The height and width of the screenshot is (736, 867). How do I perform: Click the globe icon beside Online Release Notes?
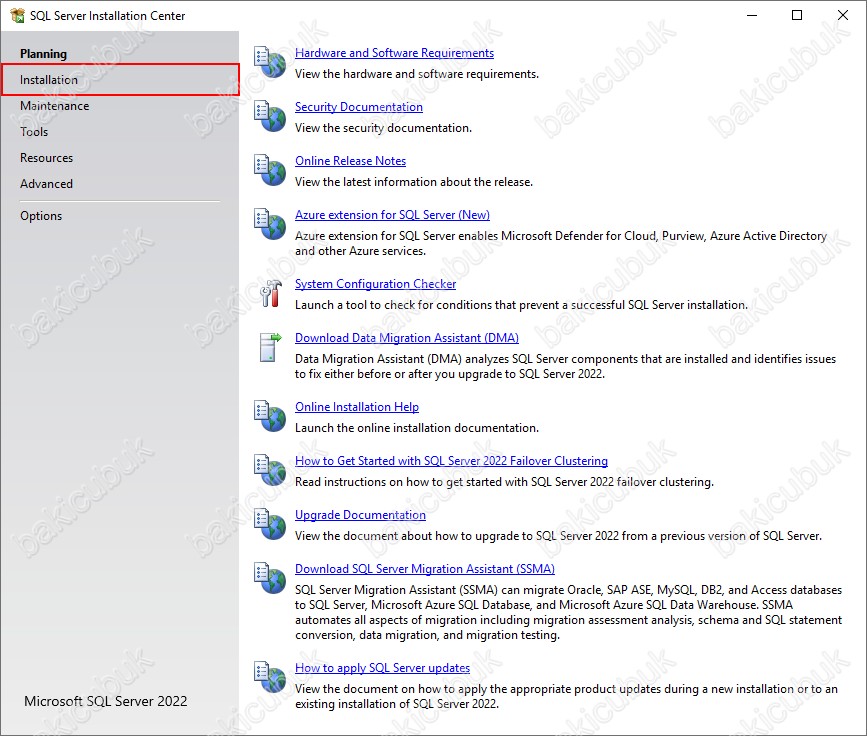270,170
